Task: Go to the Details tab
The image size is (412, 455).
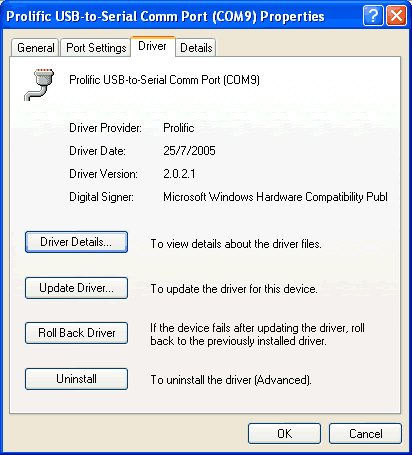Action: pos(196,48)
